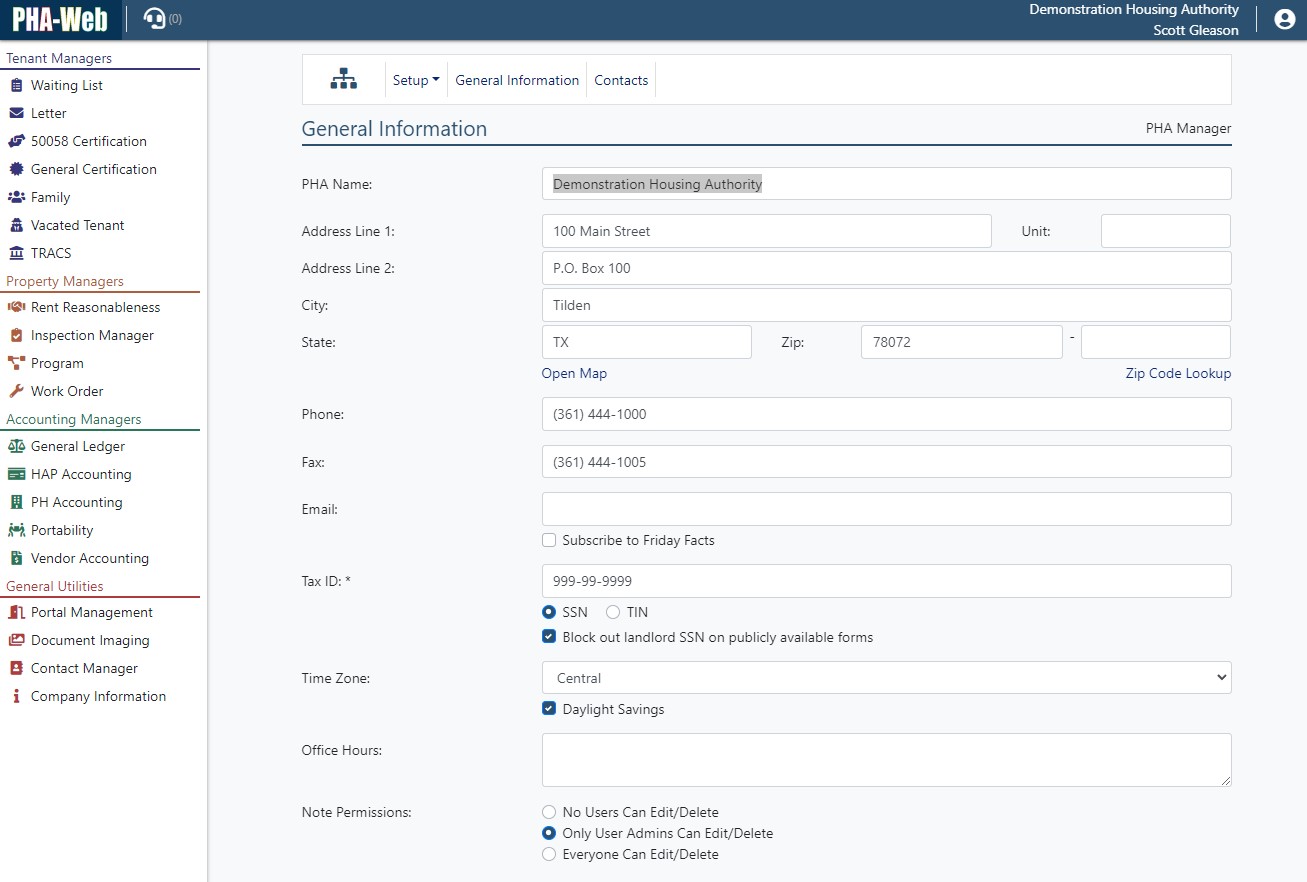Click the Waiting List clipboard icon
This screenshot has width=1307, height=882.
16,86
